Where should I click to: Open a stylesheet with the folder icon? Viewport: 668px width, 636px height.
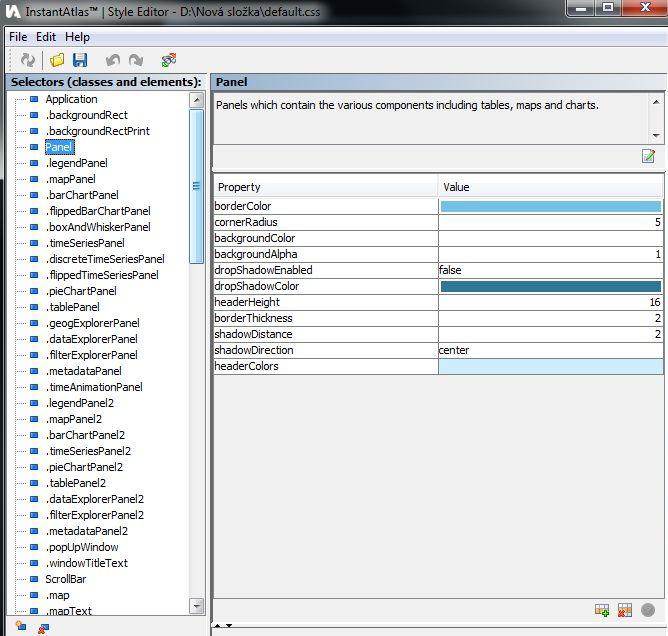click(x=57, y=60)
